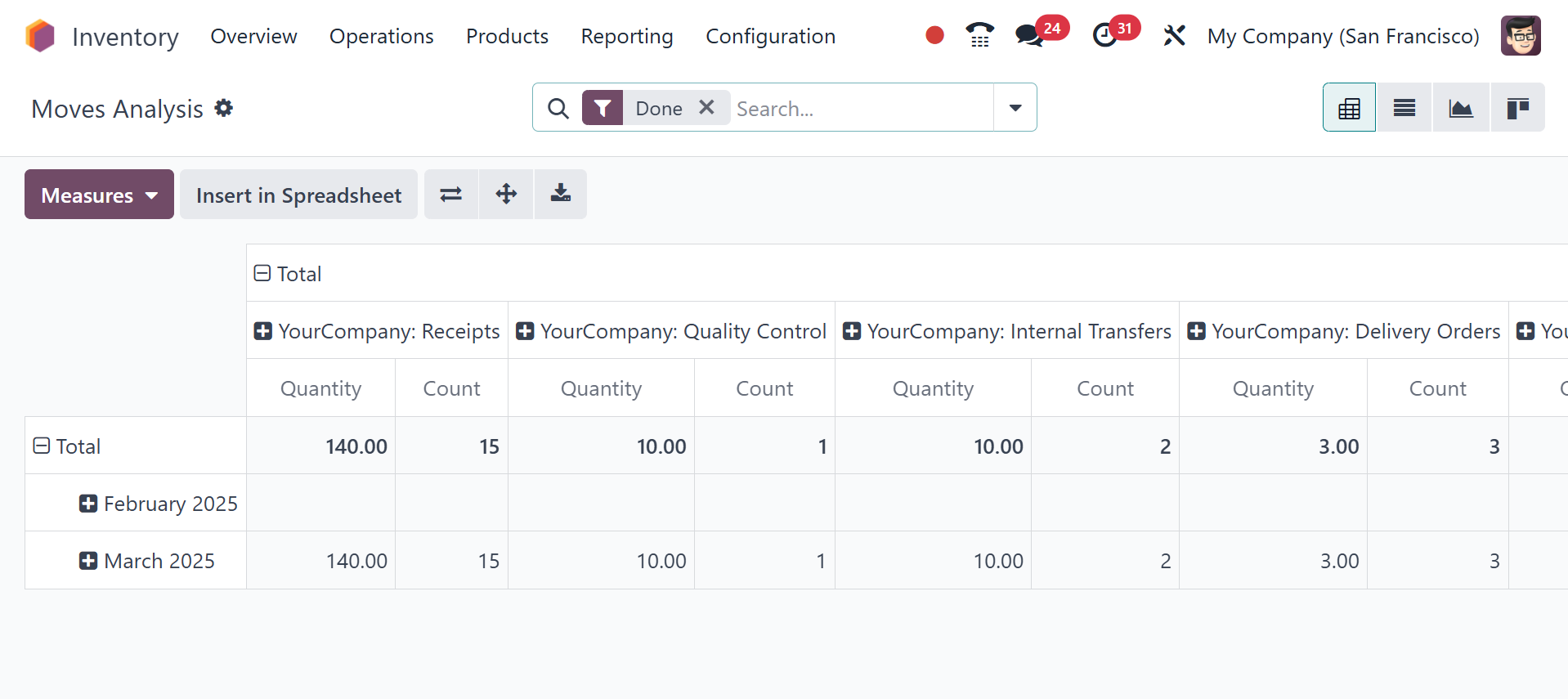Click the flip axis icon

(450, 195)
